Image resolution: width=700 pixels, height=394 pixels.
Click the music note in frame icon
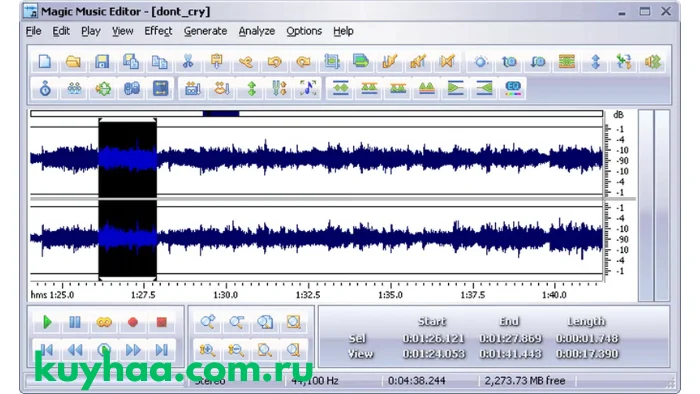pyautogui.click(x=308, y=88)
